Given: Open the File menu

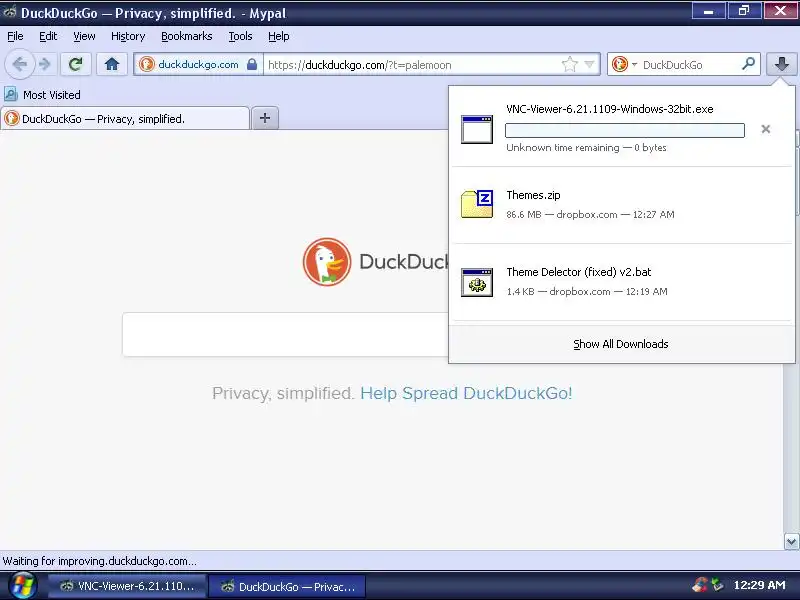Looking at the screenshot, I should coord(15,36).
